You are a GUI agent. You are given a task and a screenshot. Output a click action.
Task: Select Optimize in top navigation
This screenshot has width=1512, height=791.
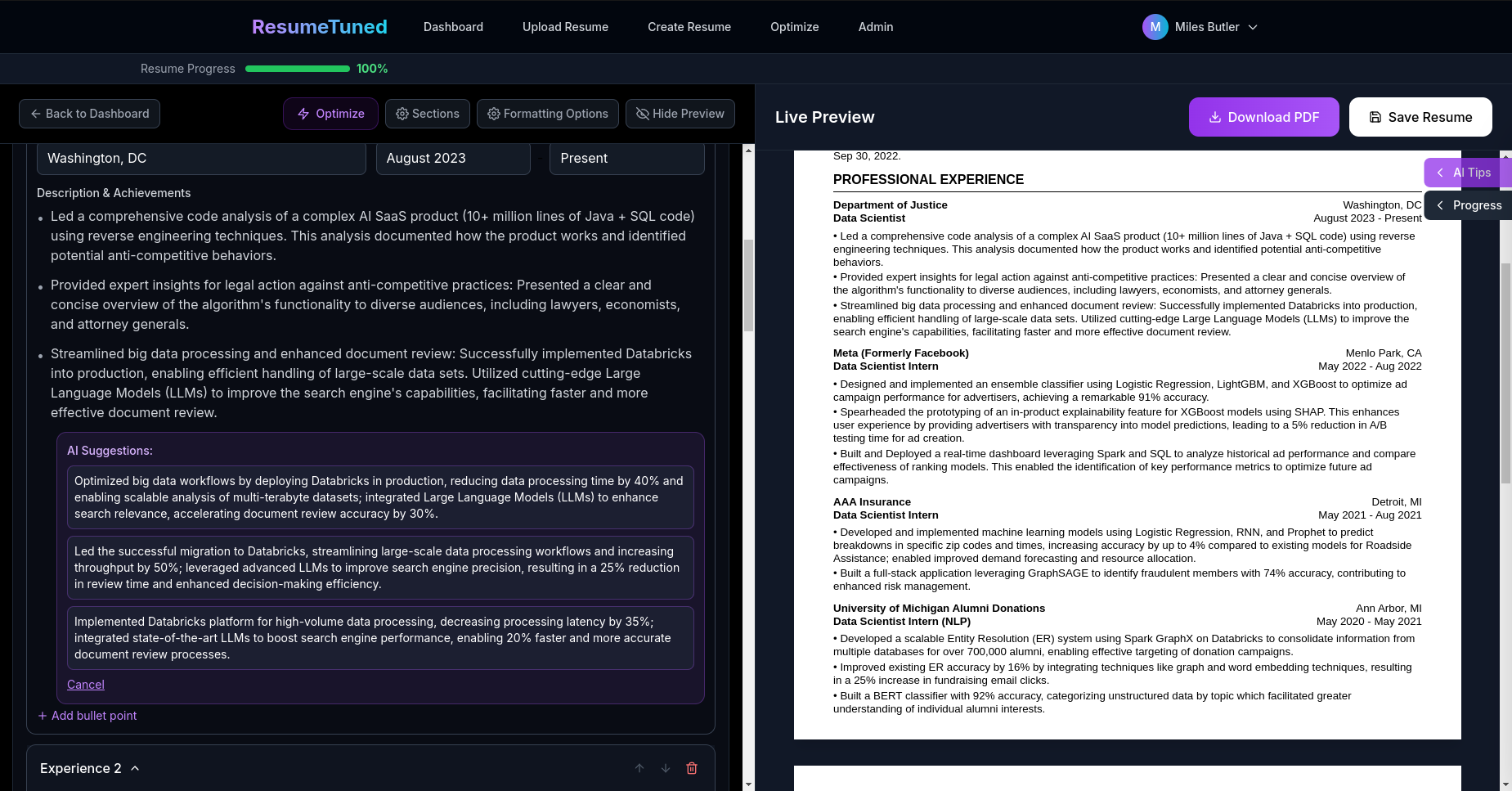[794, 27]
